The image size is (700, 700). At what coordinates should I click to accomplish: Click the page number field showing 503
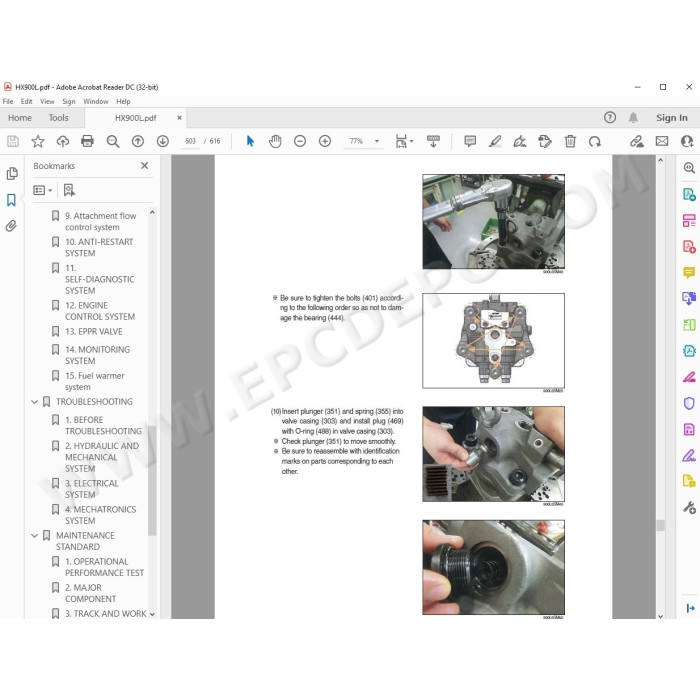(x=191, y=142)
